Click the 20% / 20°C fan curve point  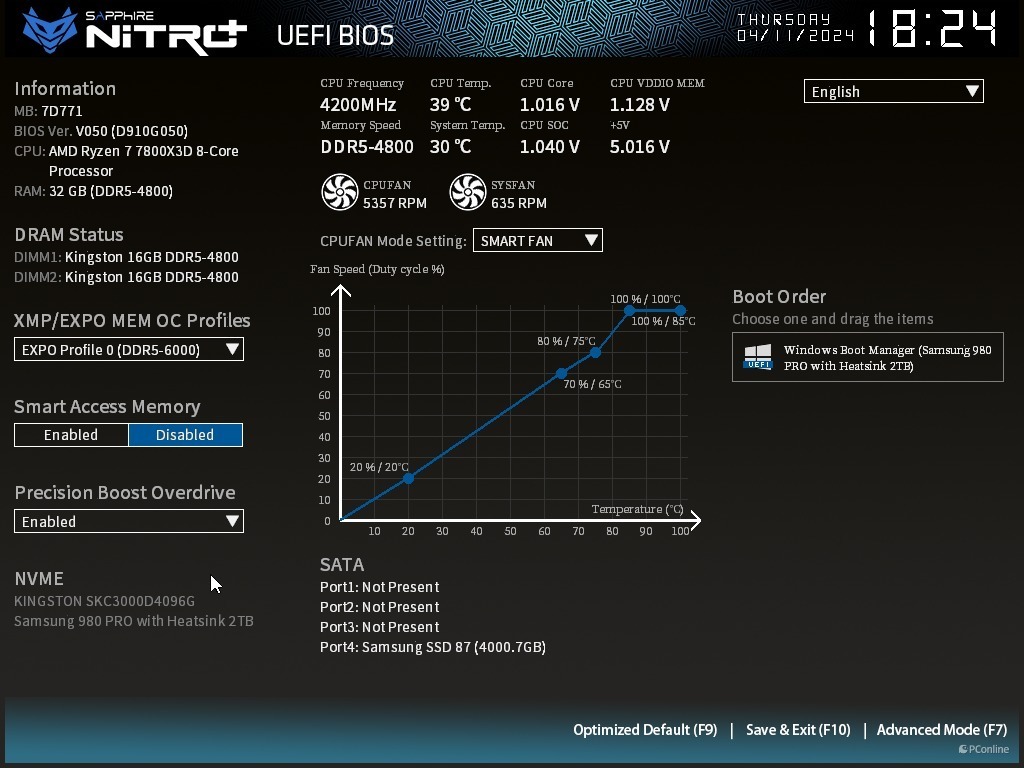click(x=408, y=479)
